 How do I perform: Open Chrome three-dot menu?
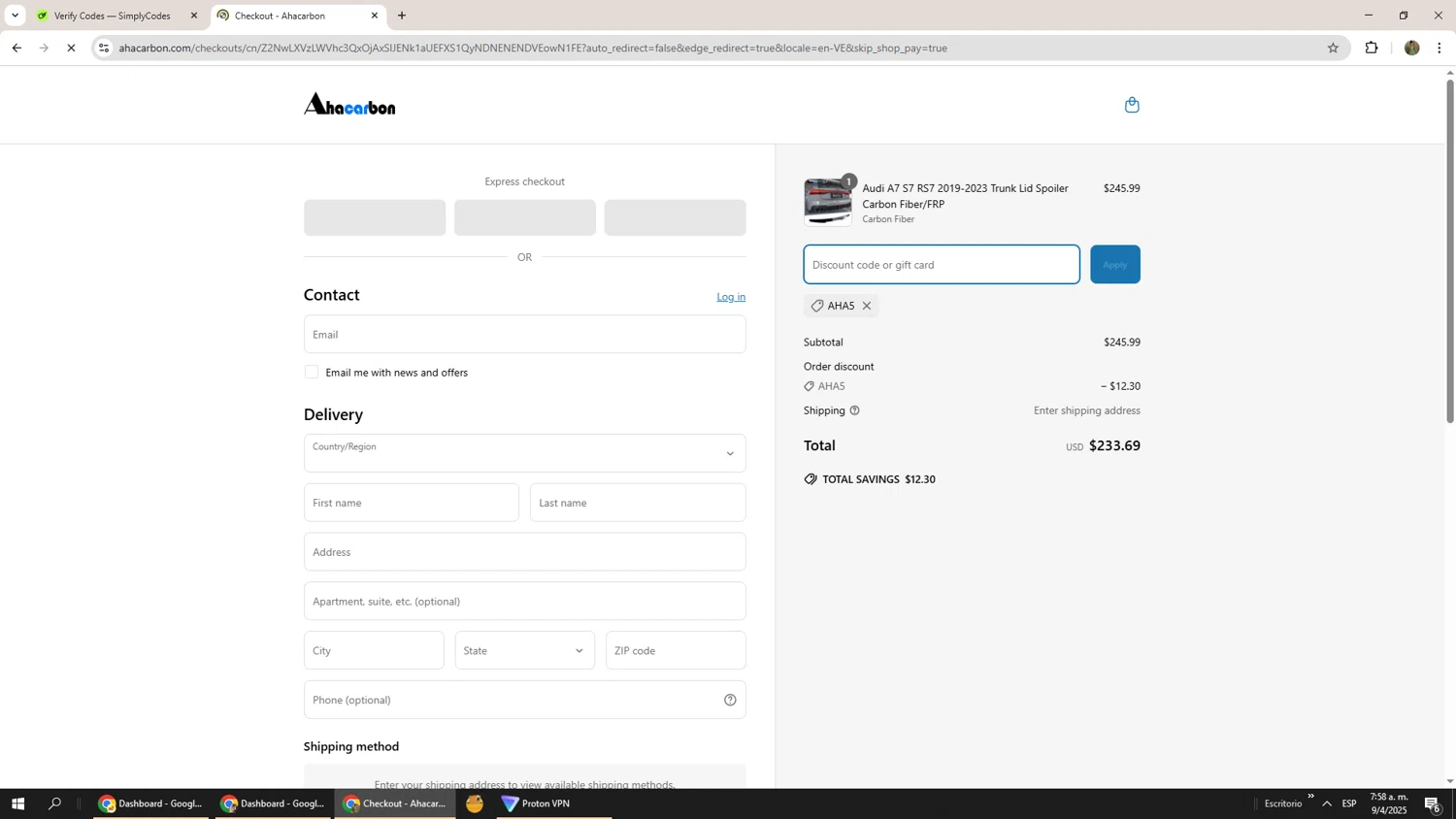point(1439,48)
